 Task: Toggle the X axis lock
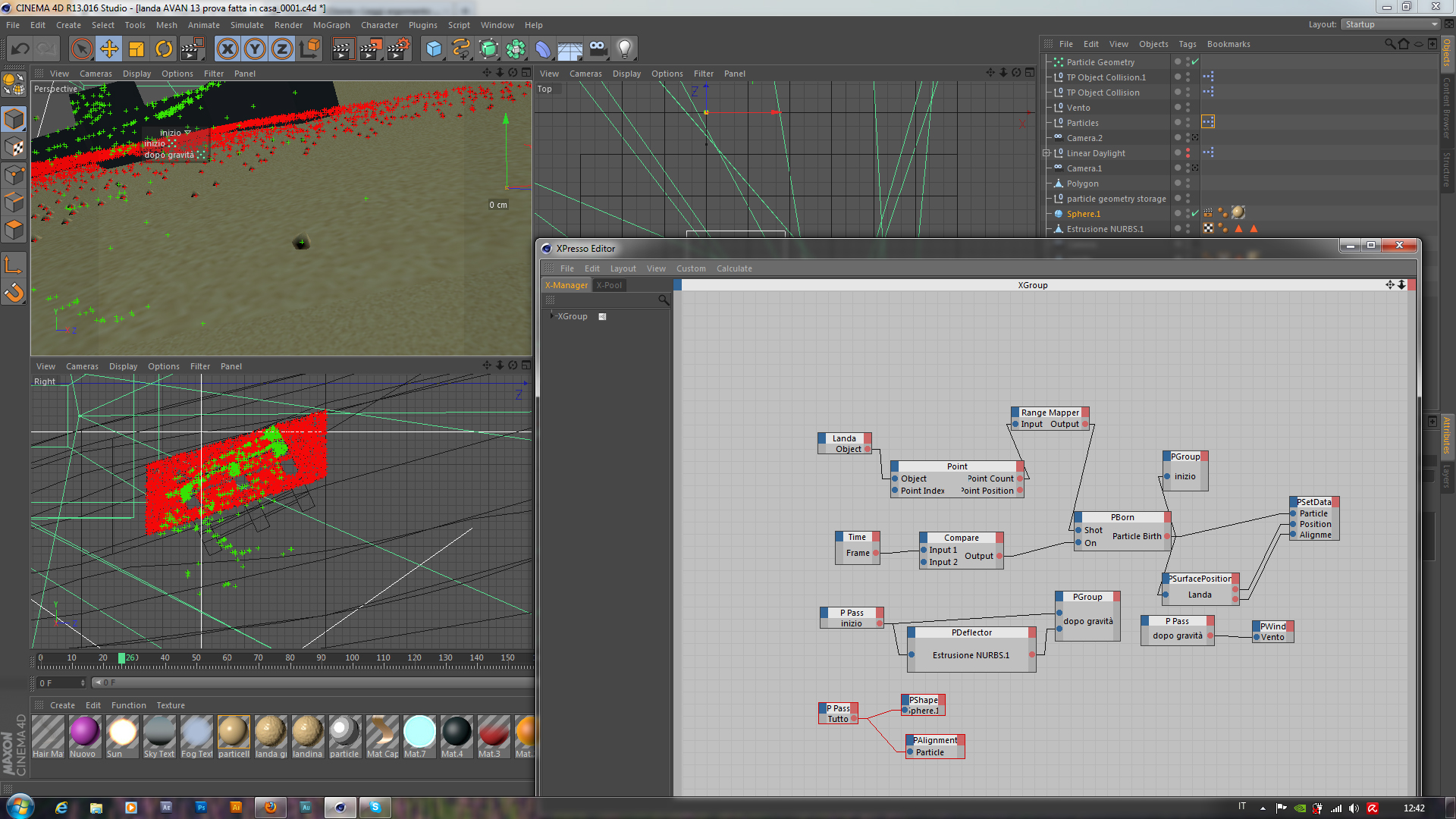[227, 49]
